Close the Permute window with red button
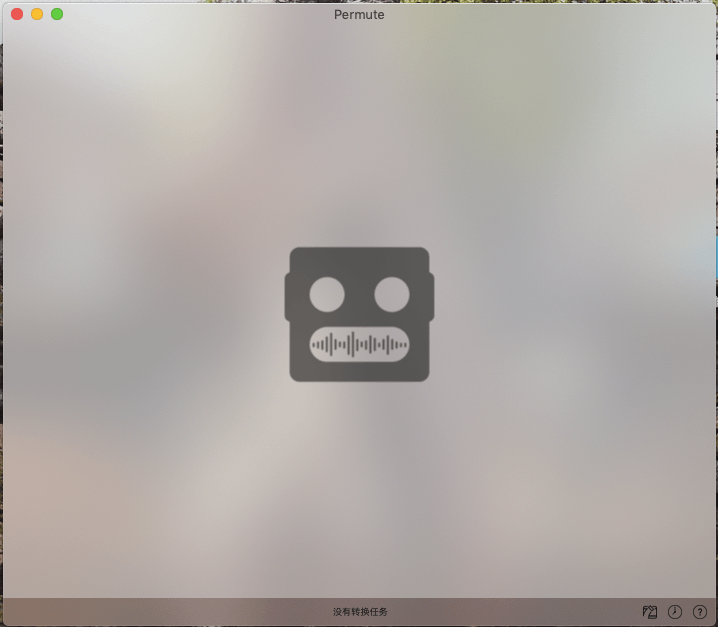 [17, 14]
